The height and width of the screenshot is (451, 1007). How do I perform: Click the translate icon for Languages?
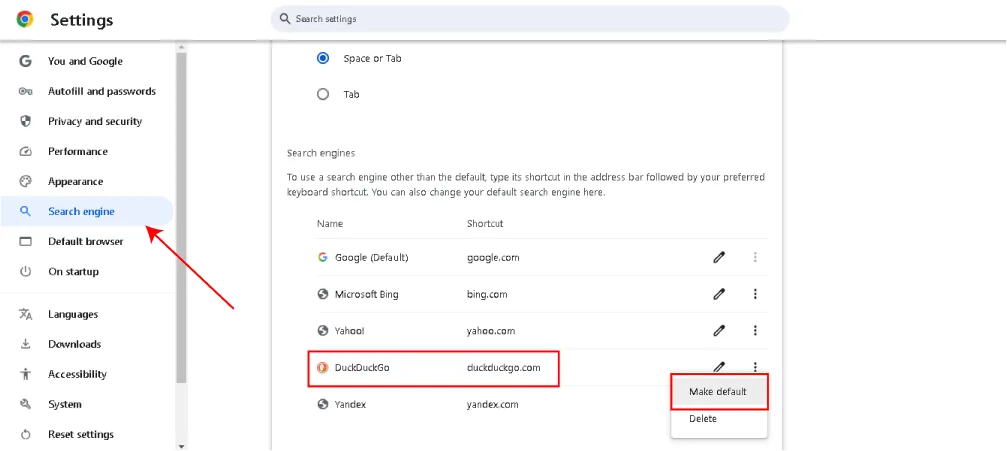point(26,314)
